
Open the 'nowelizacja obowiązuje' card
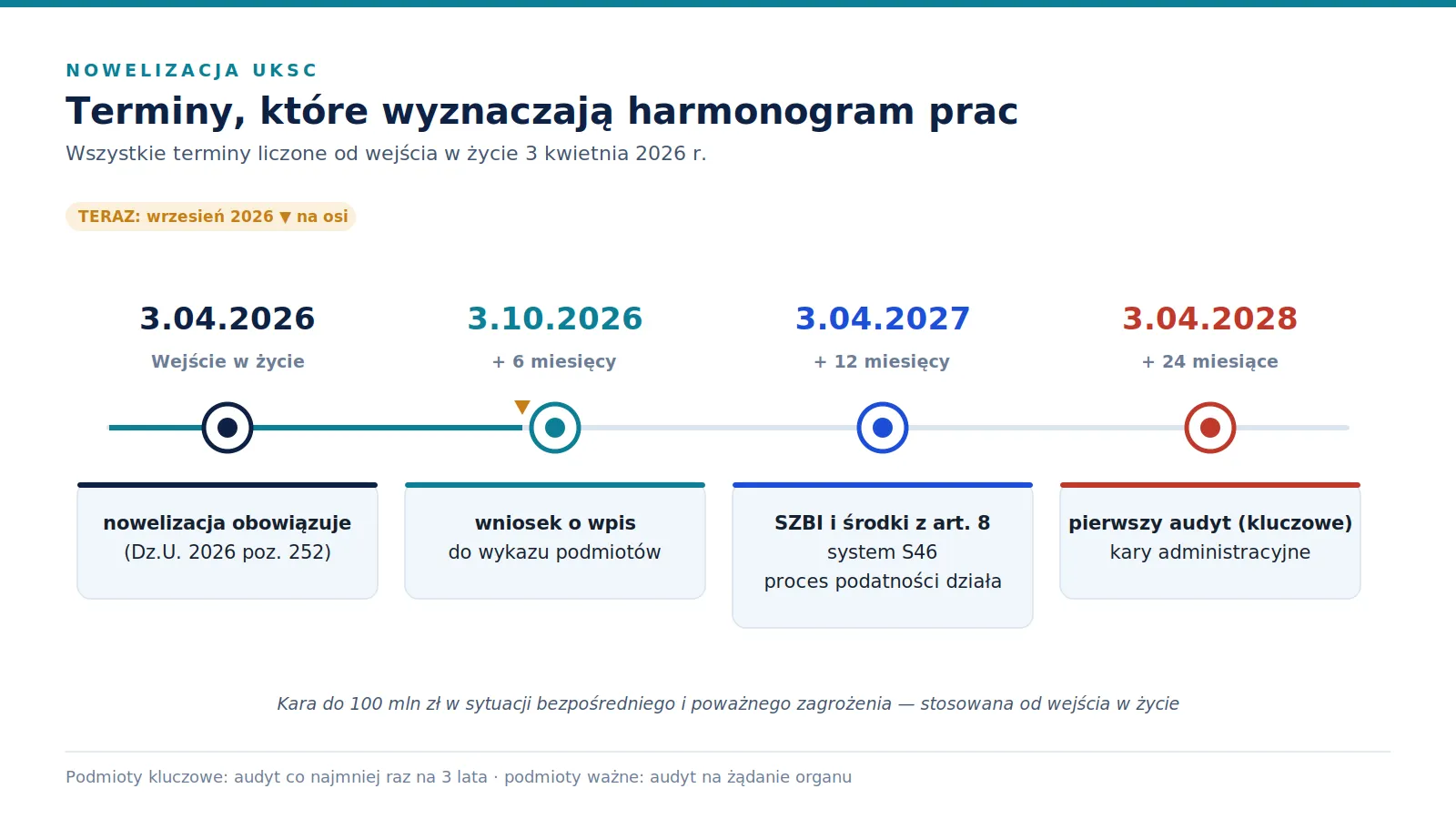(227, 541)
